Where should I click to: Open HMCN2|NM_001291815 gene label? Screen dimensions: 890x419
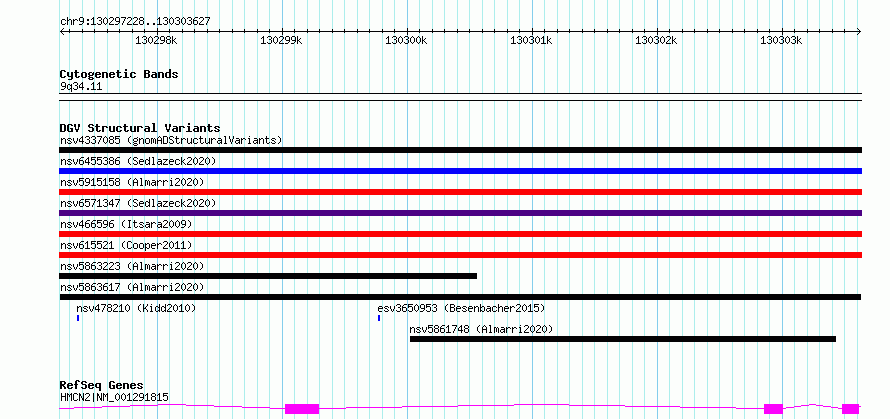(114, 397)
